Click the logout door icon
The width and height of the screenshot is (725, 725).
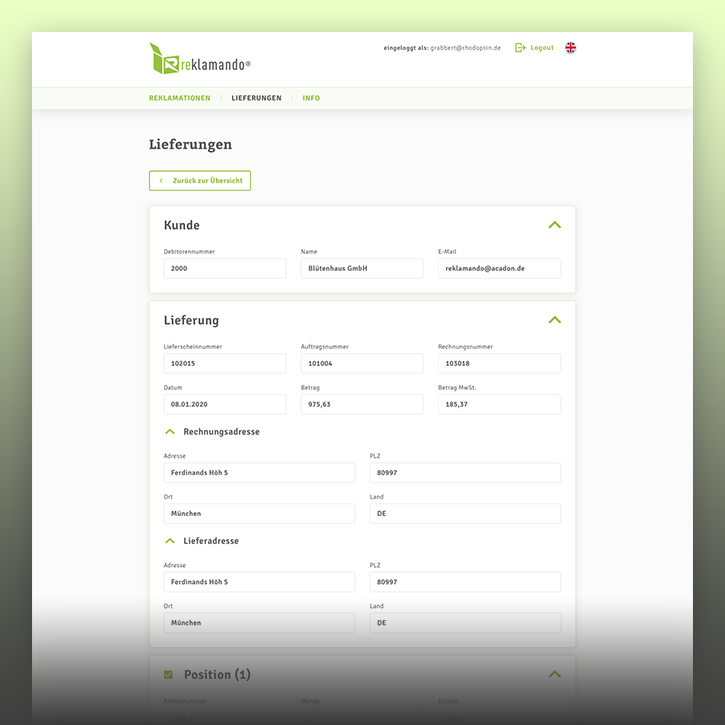(520, 48)
